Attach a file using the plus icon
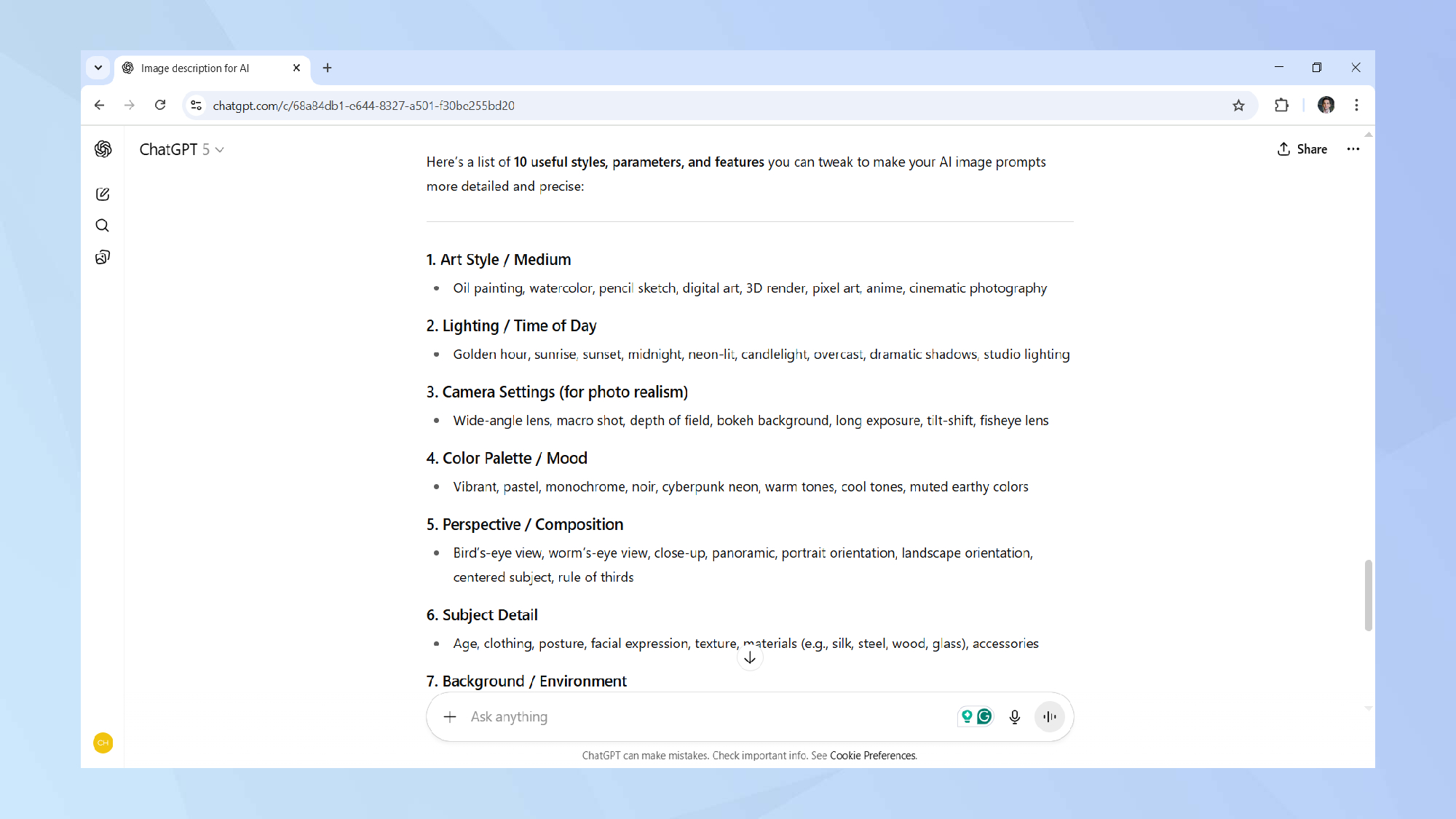The height and width of the screenshot is (819, 1456). point(450,716)
